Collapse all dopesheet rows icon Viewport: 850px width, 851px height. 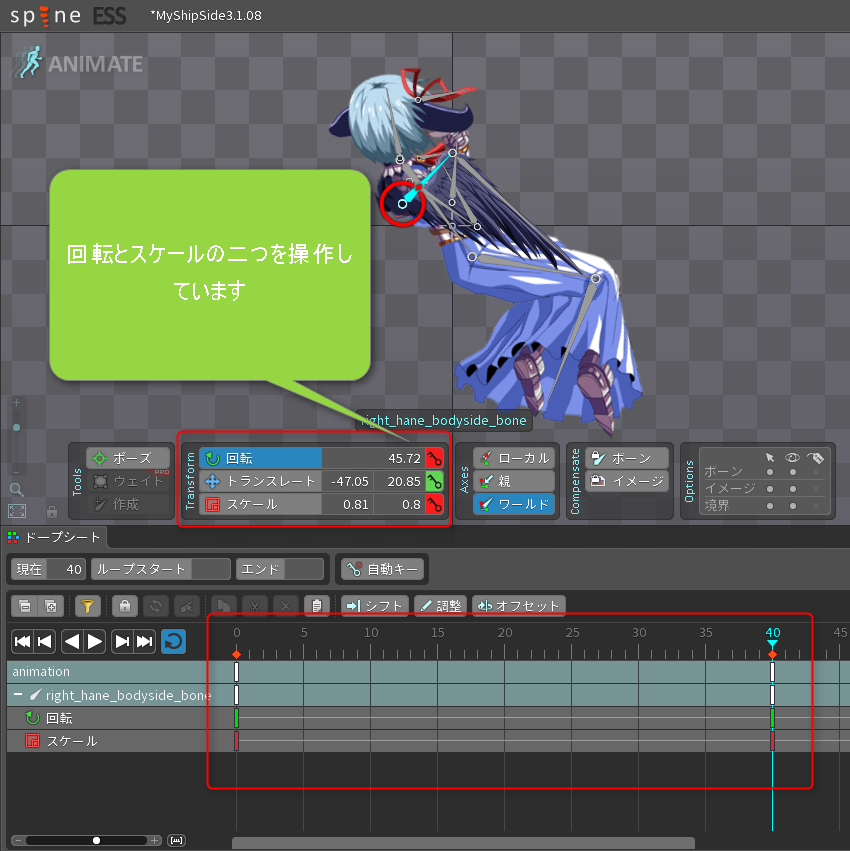click(x=24, y=606)
